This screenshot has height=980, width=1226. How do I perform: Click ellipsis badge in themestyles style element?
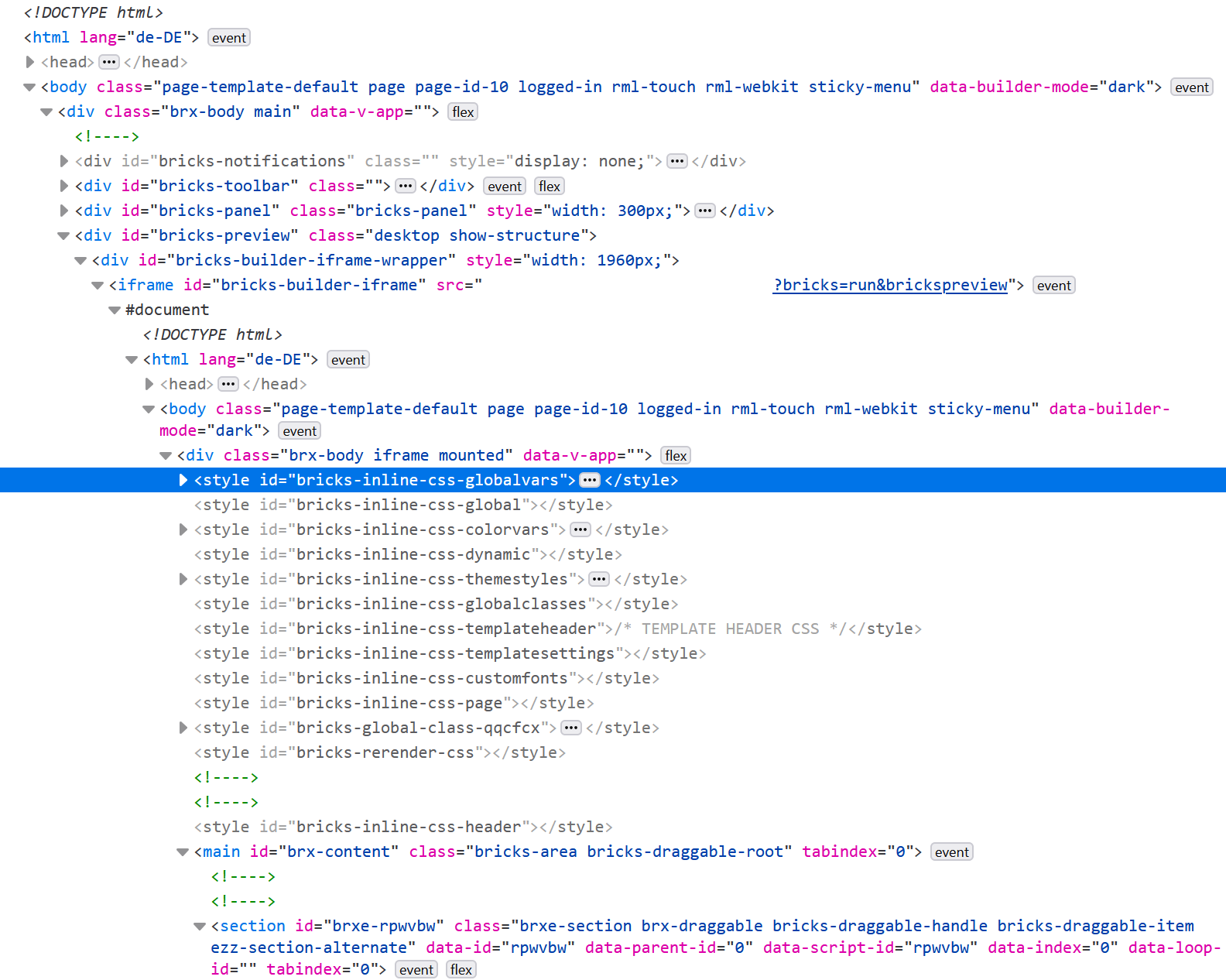(599, 579)
